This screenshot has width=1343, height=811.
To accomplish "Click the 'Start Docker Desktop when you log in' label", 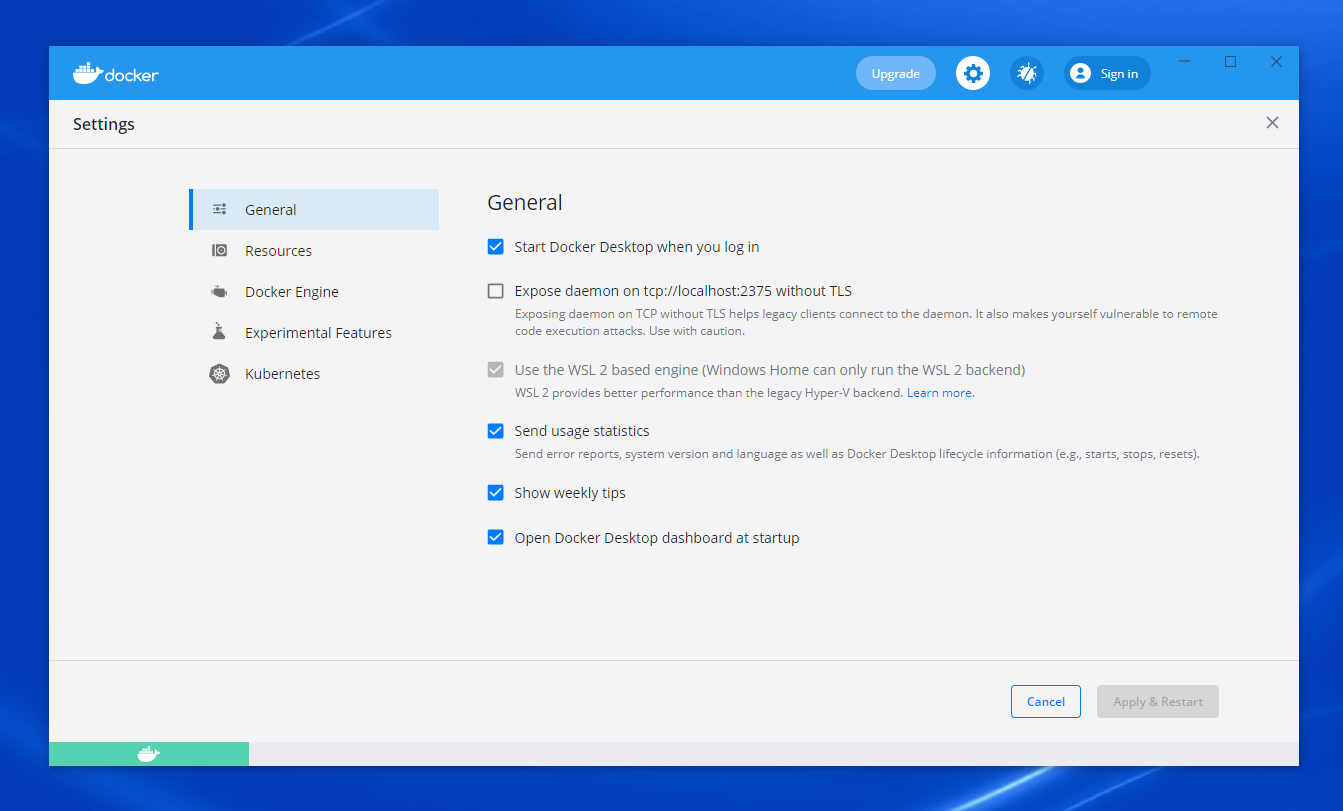I will tap(637, 247).
